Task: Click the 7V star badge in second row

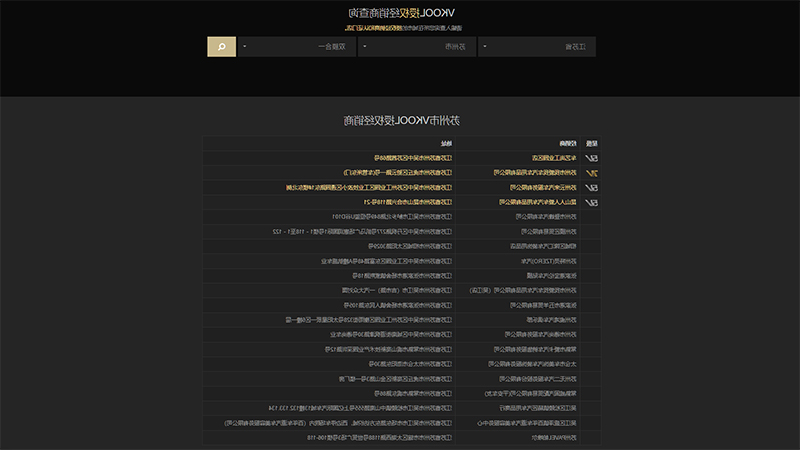Action: tap(591, 173)
